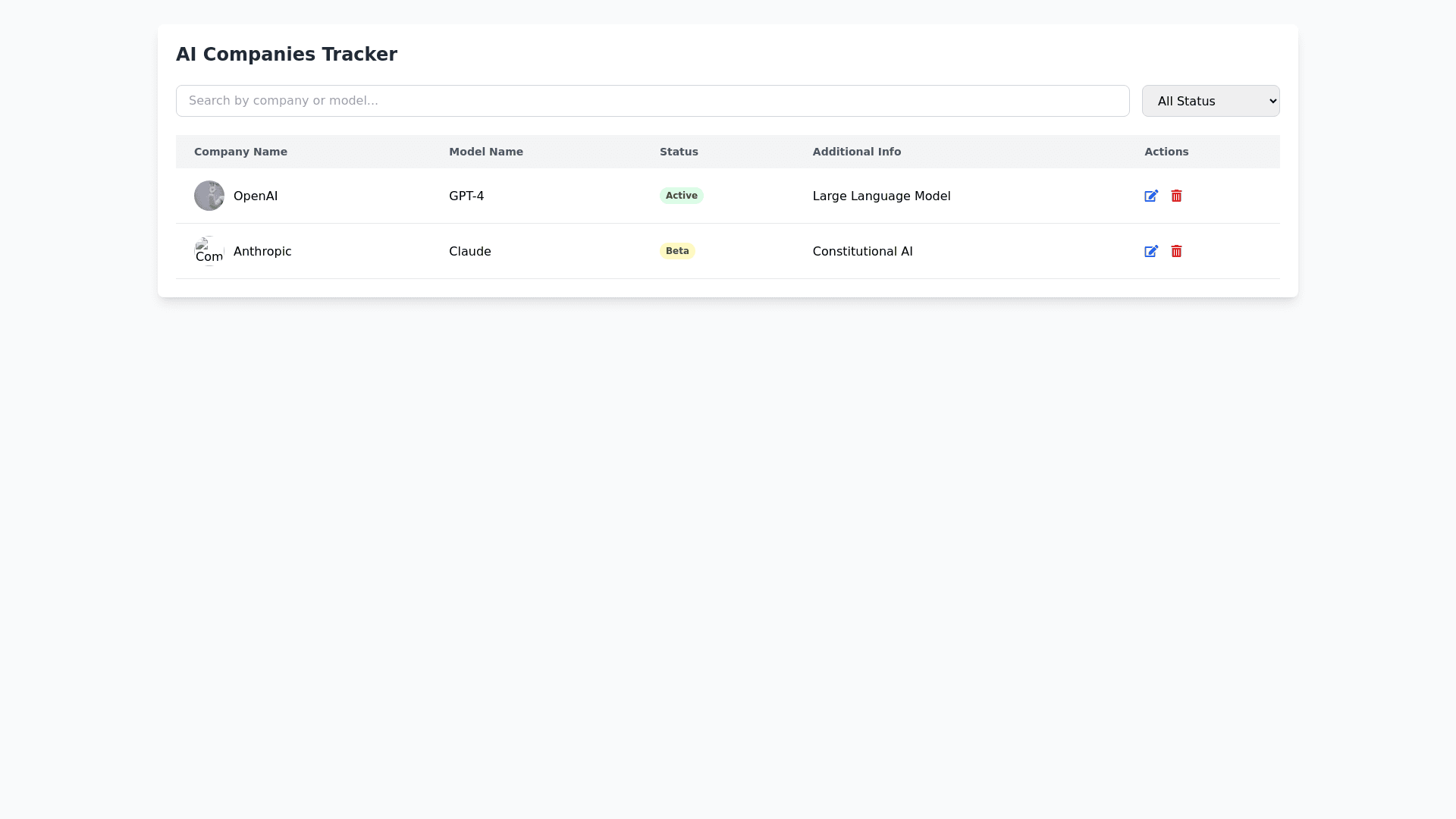1456x819 pixels.
Task: Delete the Anthropic row
Action: pyautogui.click(x=1176, y=251)
